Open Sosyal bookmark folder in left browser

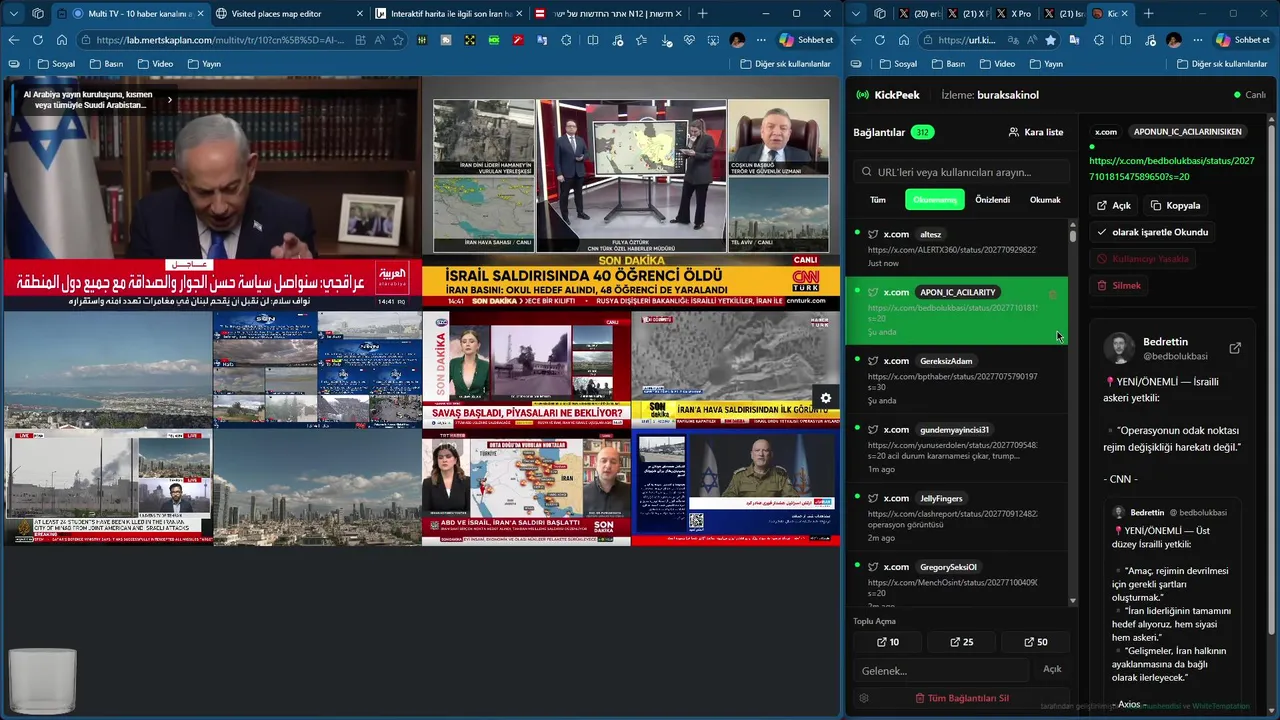57,64
